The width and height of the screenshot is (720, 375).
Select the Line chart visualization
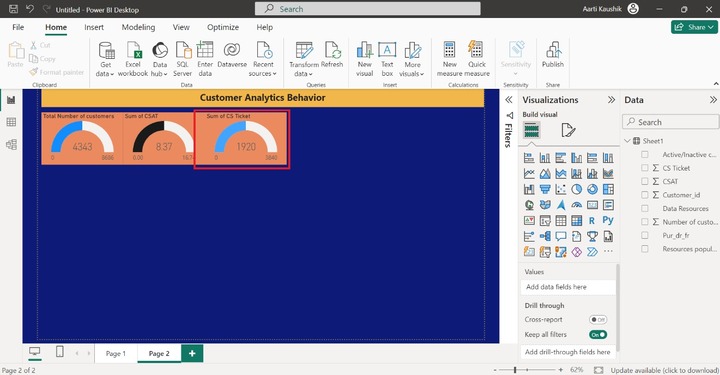pyautogui.click(x=529, y=174)
